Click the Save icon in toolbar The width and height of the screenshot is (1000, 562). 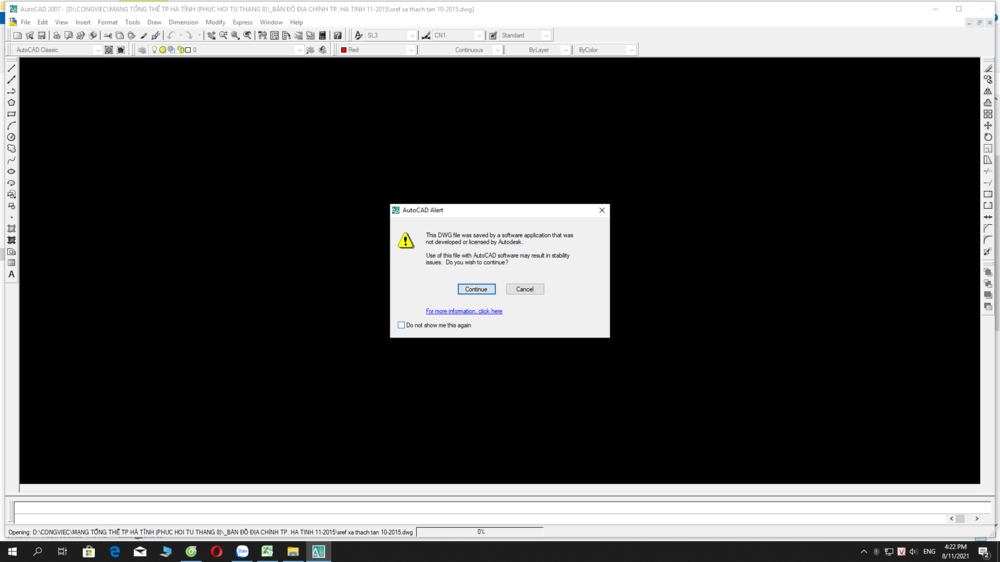(41, 36)
